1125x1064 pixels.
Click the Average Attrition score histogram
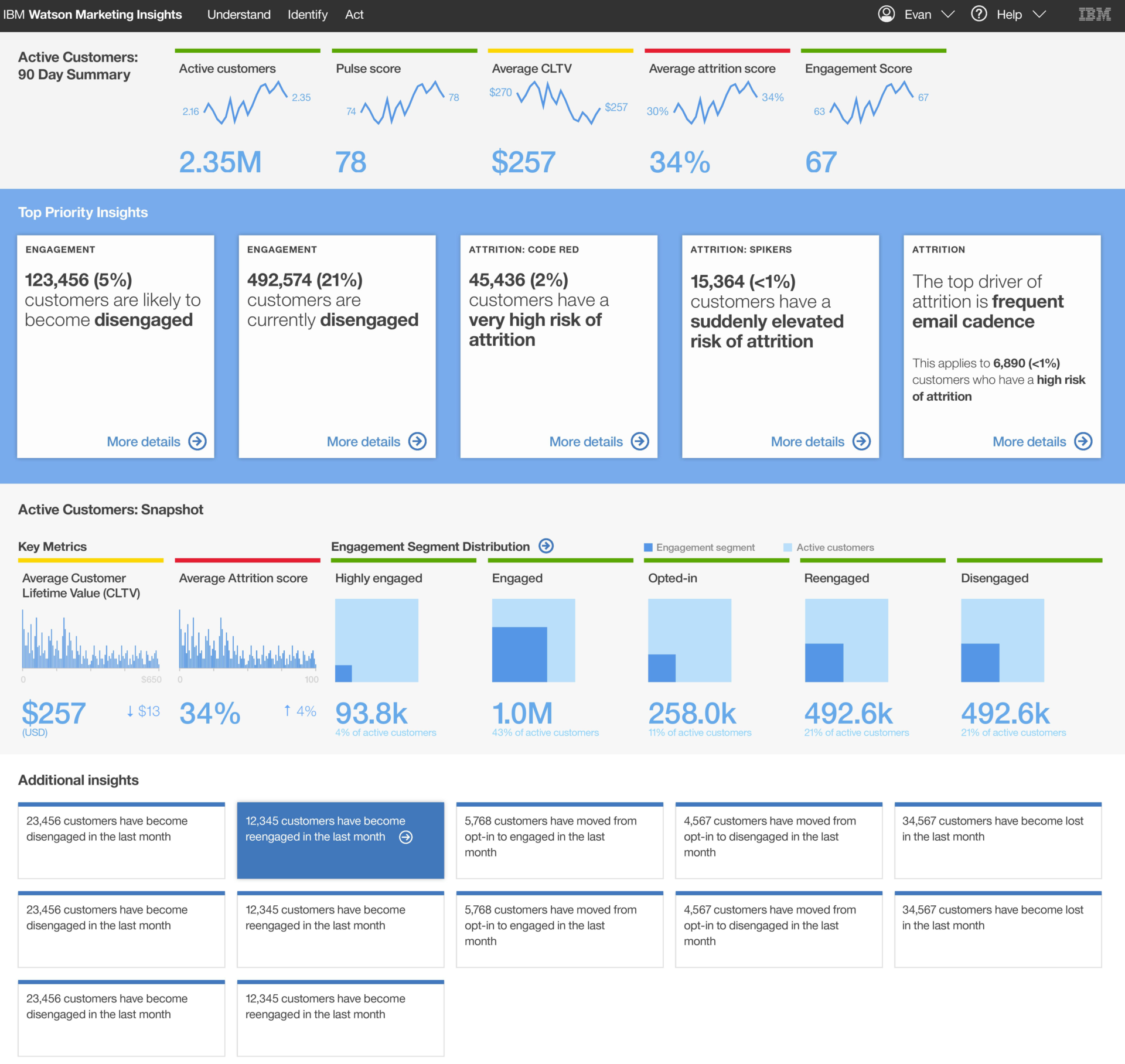pos(247,639)
